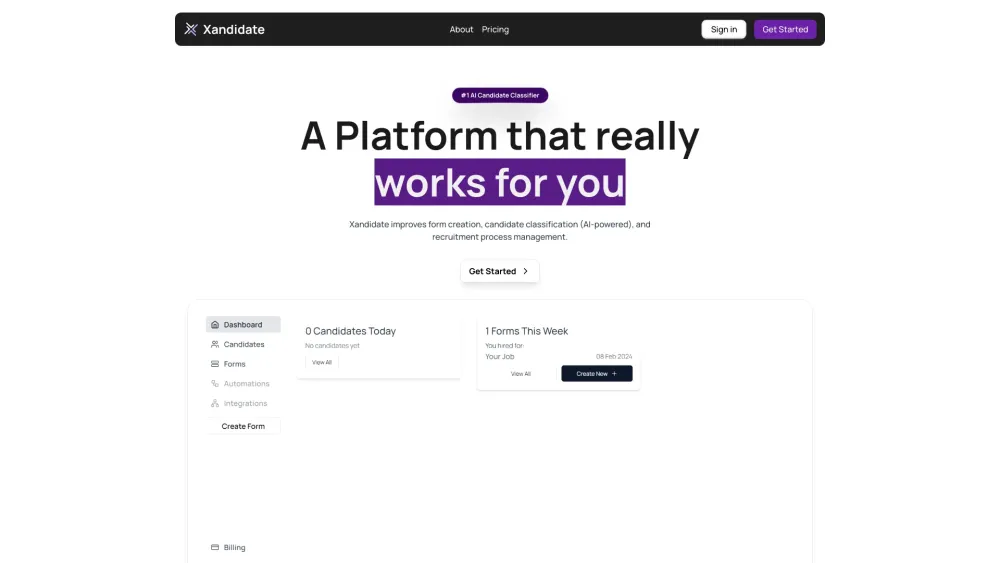The height and width of the screenshot is (563, 1000).
Task: Click the plus icon on Create New
Action: [614, 374]
